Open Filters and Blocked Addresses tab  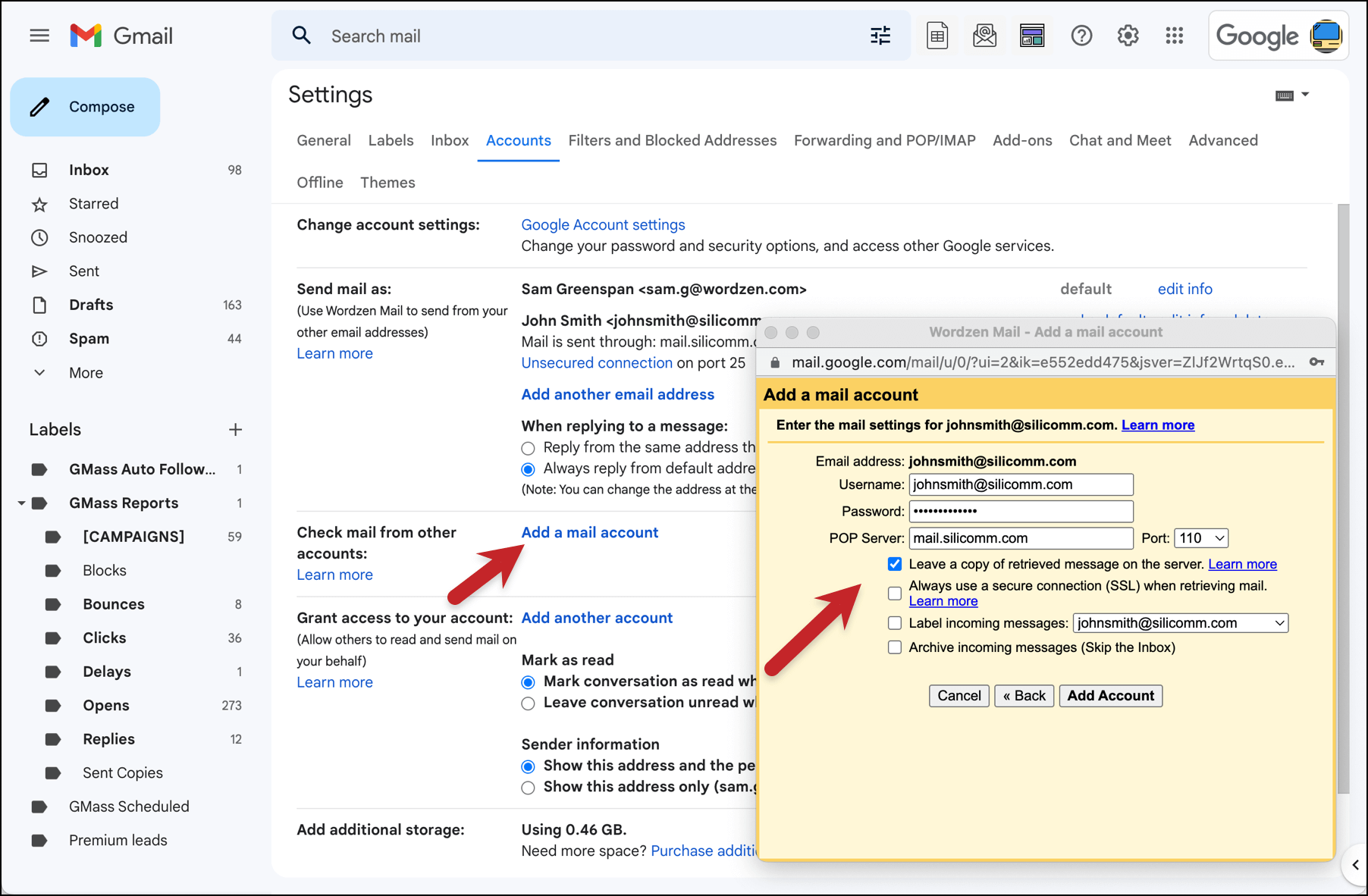[673, 140]
